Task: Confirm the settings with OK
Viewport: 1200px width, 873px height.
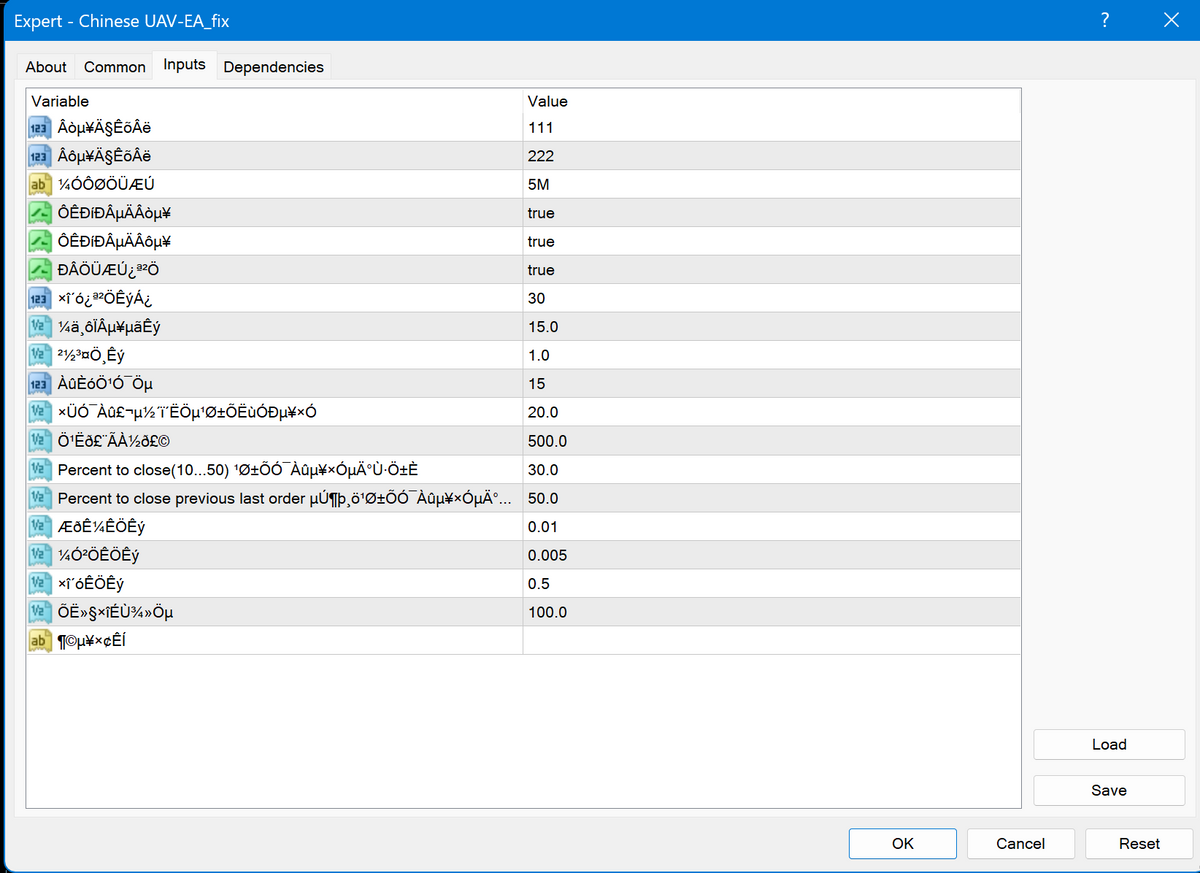Action: coord(902,844)
